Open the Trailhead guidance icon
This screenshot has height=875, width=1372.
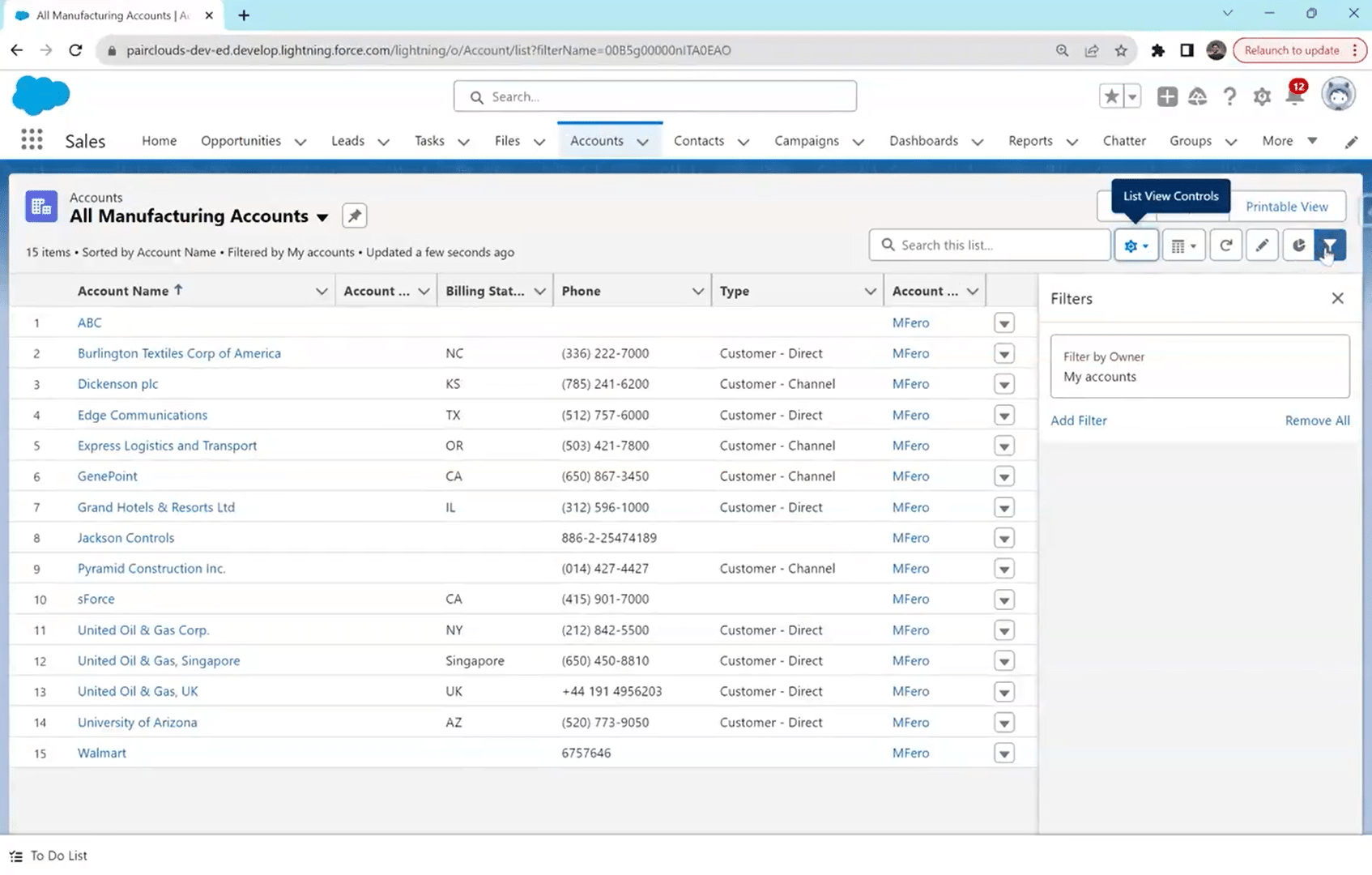click(1198, 96)
